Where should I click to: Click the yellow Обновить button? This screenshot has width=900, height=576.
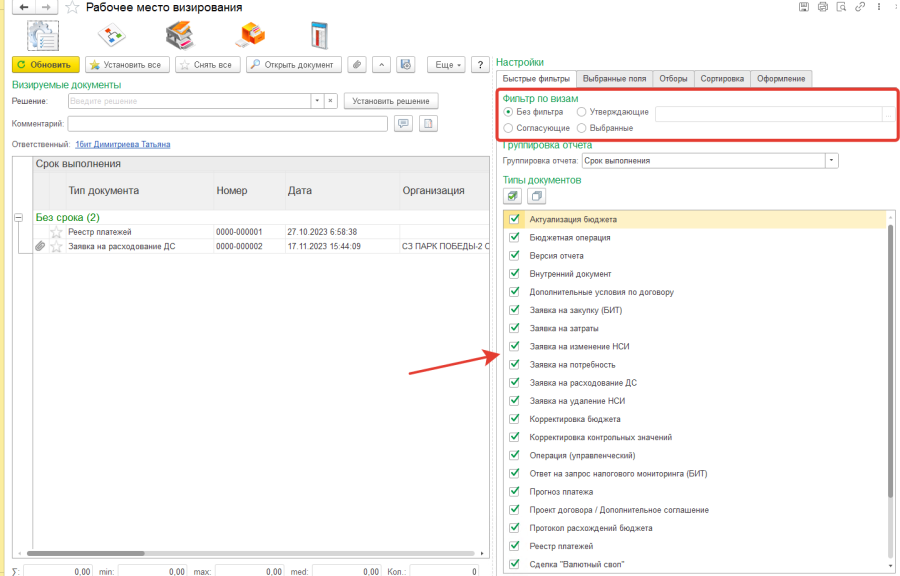(46, 65)
